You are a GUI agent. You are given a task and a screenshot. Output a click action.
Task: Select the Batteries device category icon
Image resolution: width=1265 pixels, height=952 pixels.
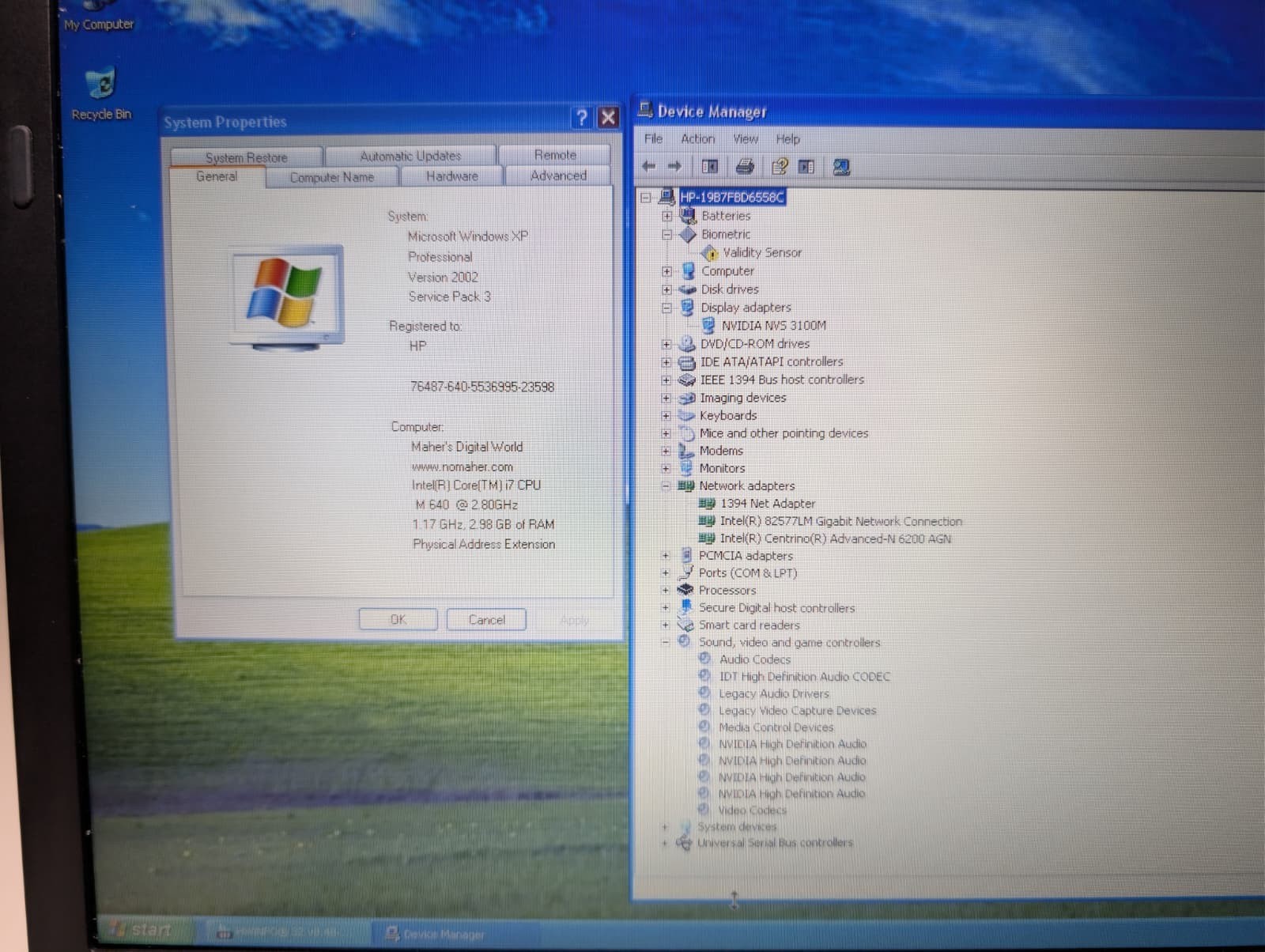click(688, 215)
